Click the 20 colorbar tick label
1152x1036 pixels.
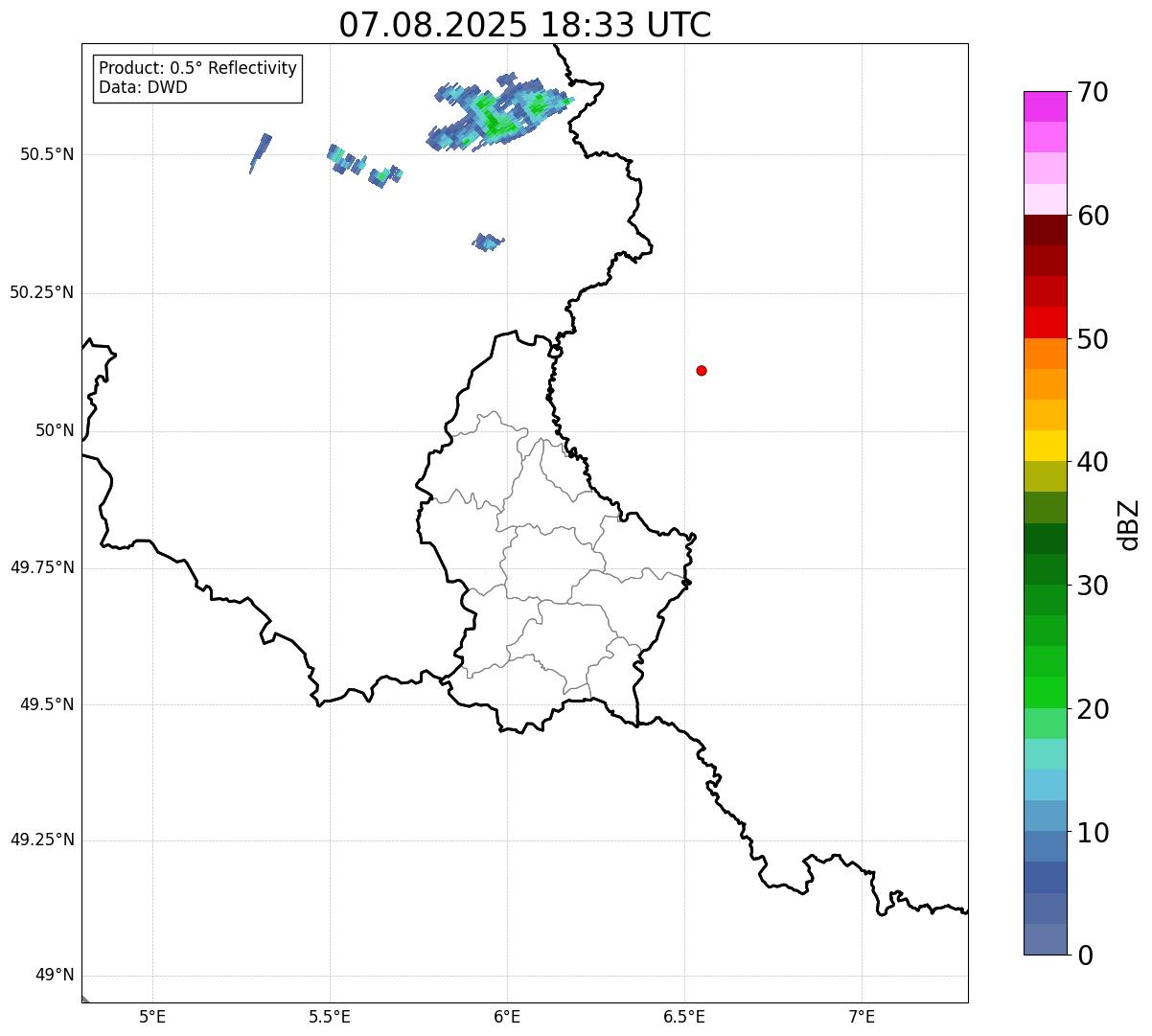[1093, 709]
